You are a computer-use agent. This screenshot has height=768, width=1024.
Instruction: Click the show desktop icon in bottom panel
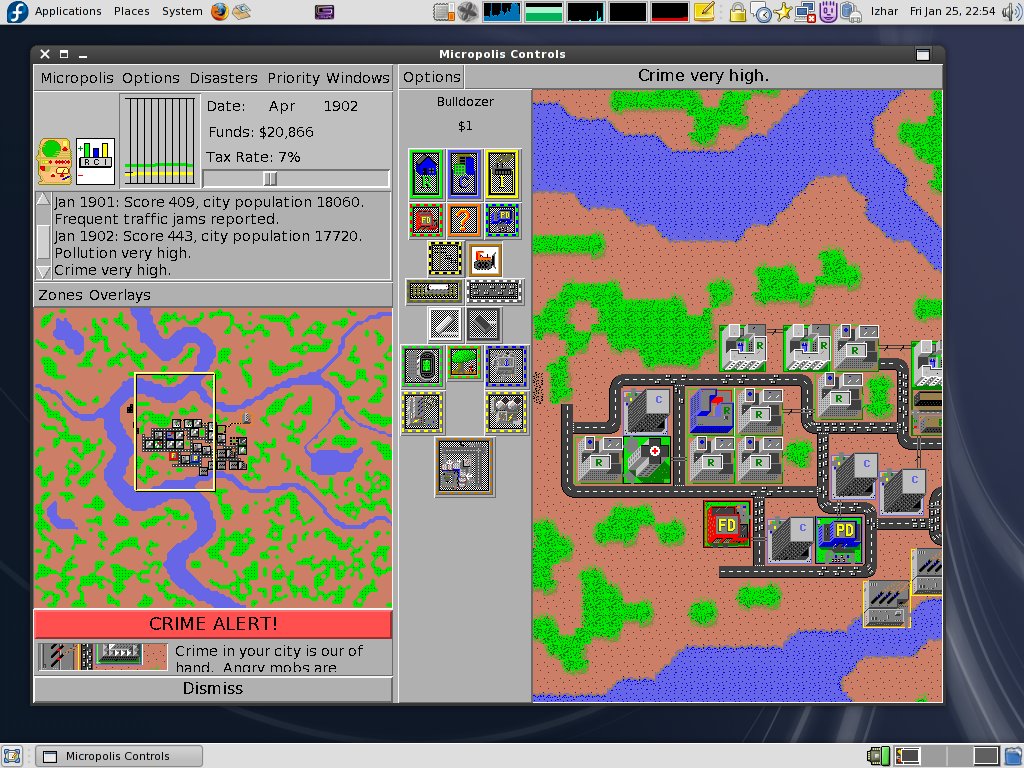coord(12,756)
